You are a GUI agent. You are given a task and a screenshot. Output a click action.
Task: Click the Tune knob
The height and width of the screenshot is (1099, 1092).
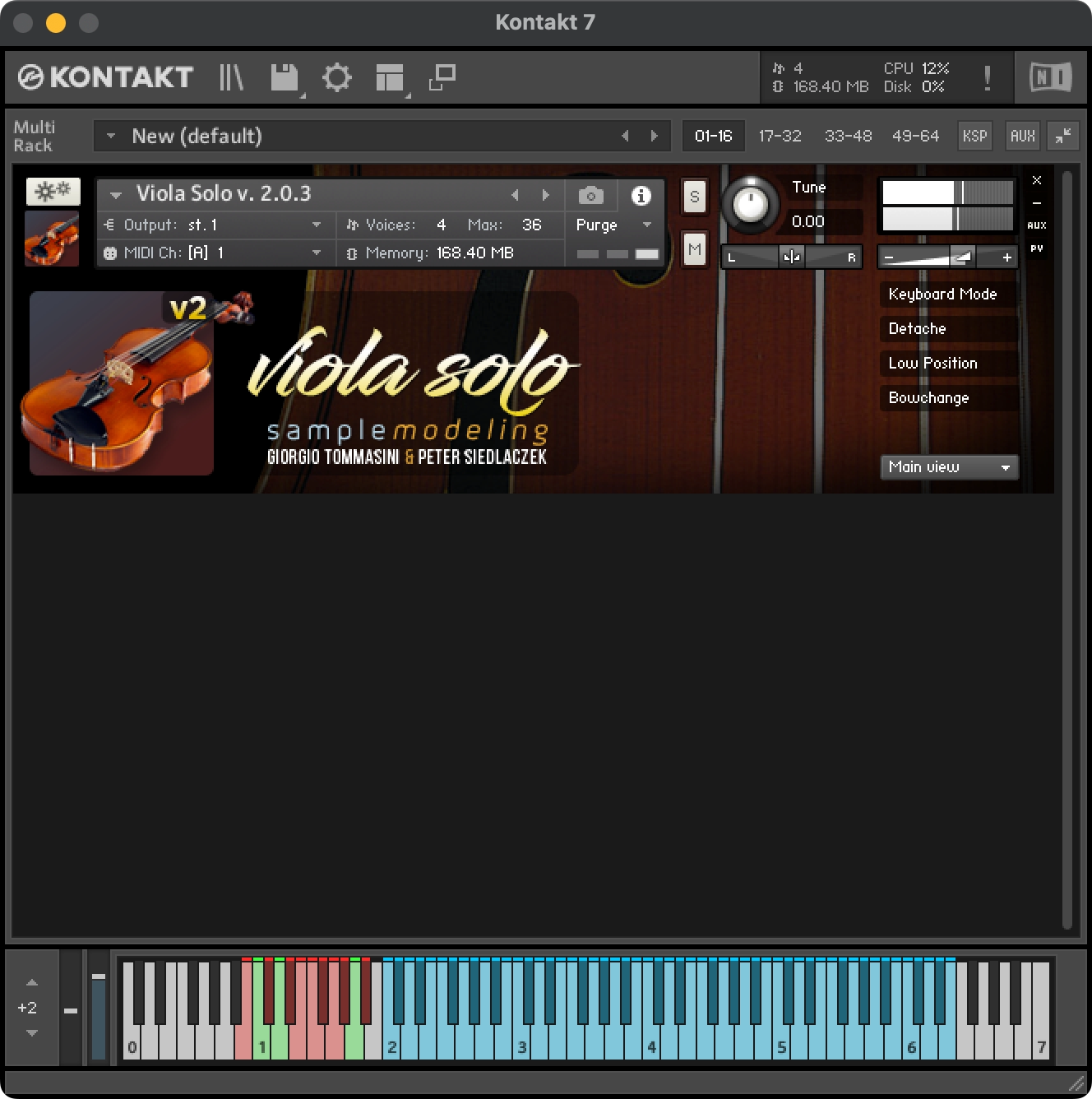click(750, 204)
